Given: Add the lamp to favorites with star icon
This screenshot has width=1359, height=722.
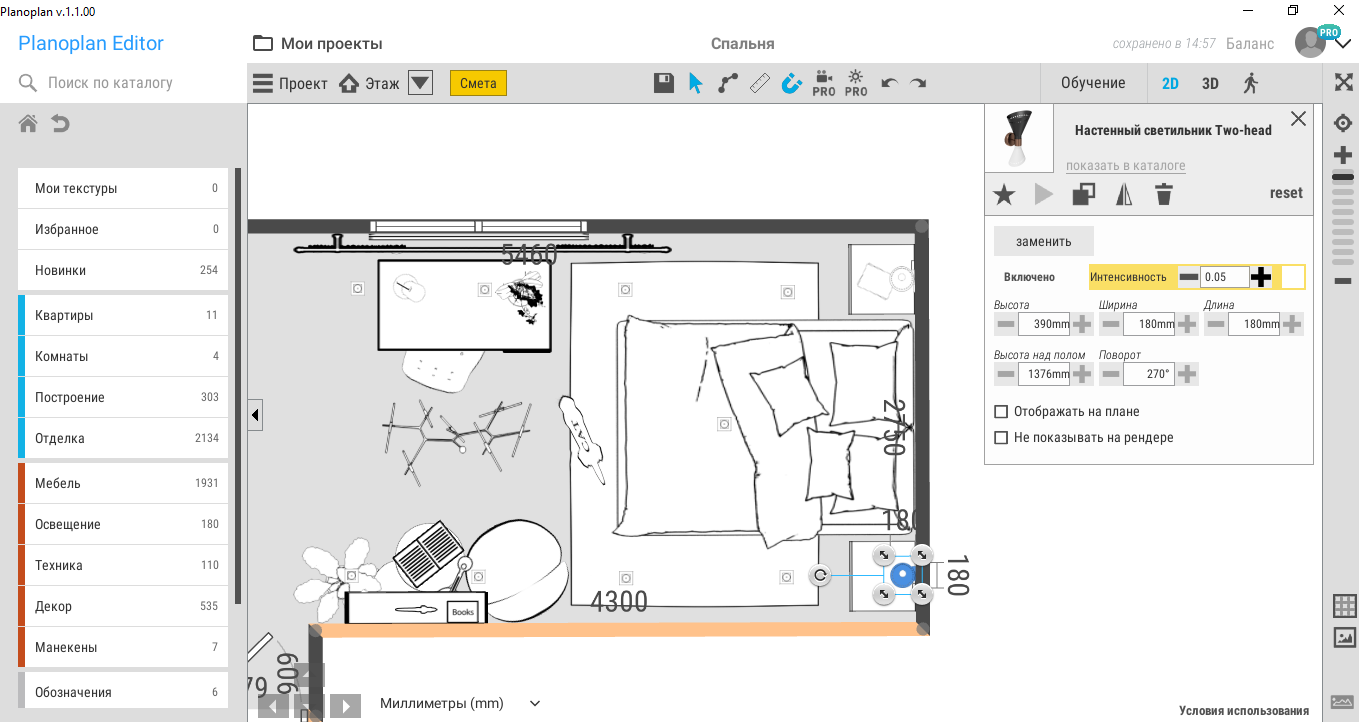Looking at the screenshot, I should pos(1004,194).
